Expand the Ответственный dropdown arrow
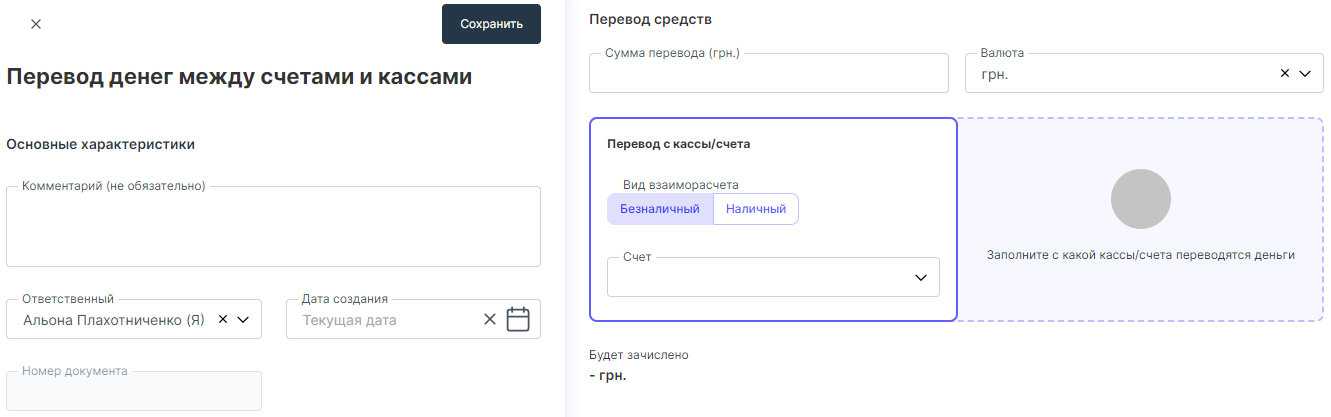Image resolution: width=1331 pixels, height=417 pixels. click(x=243, y=319)
